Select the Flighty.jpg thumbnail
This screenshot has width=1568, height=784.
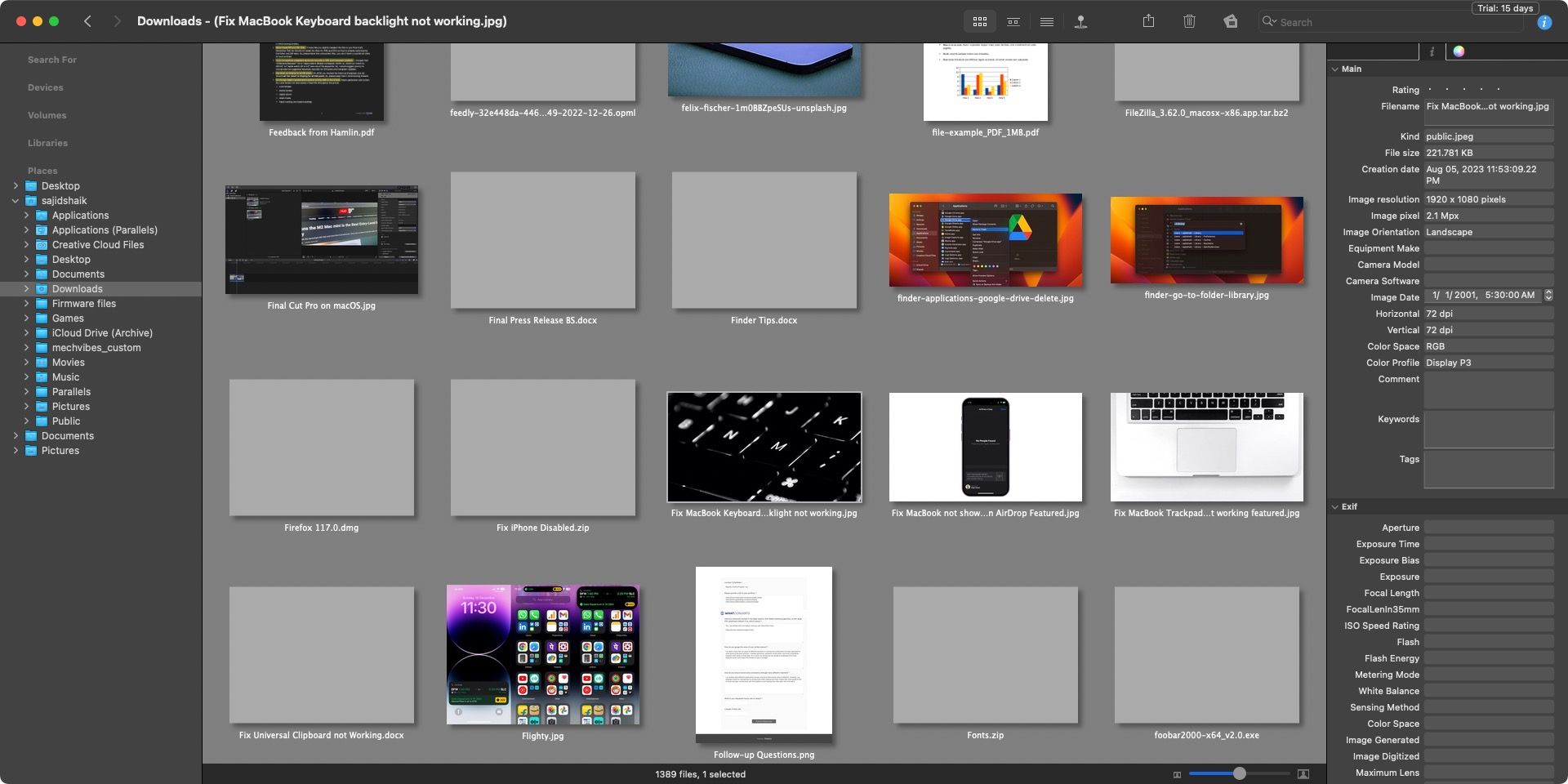point(542,653)
